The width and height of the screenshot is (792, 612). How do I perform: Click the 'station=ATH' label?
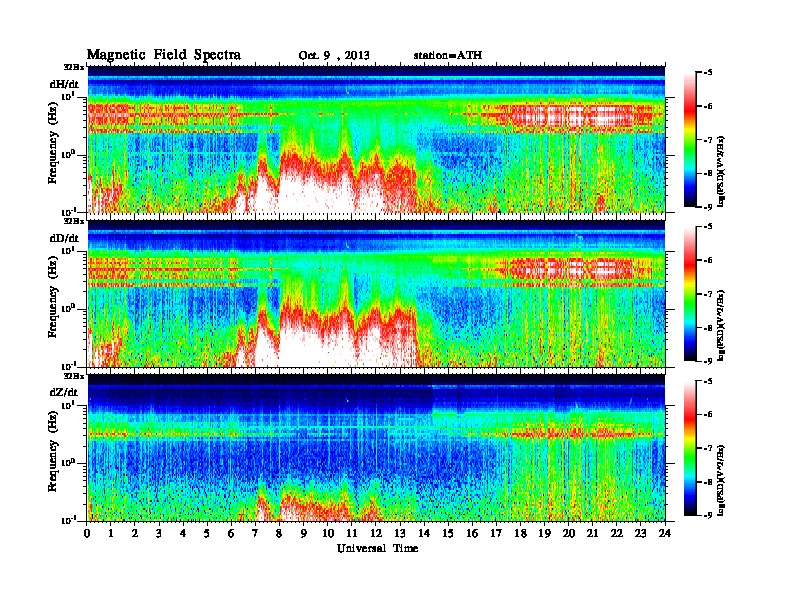[x=448, y=55]
